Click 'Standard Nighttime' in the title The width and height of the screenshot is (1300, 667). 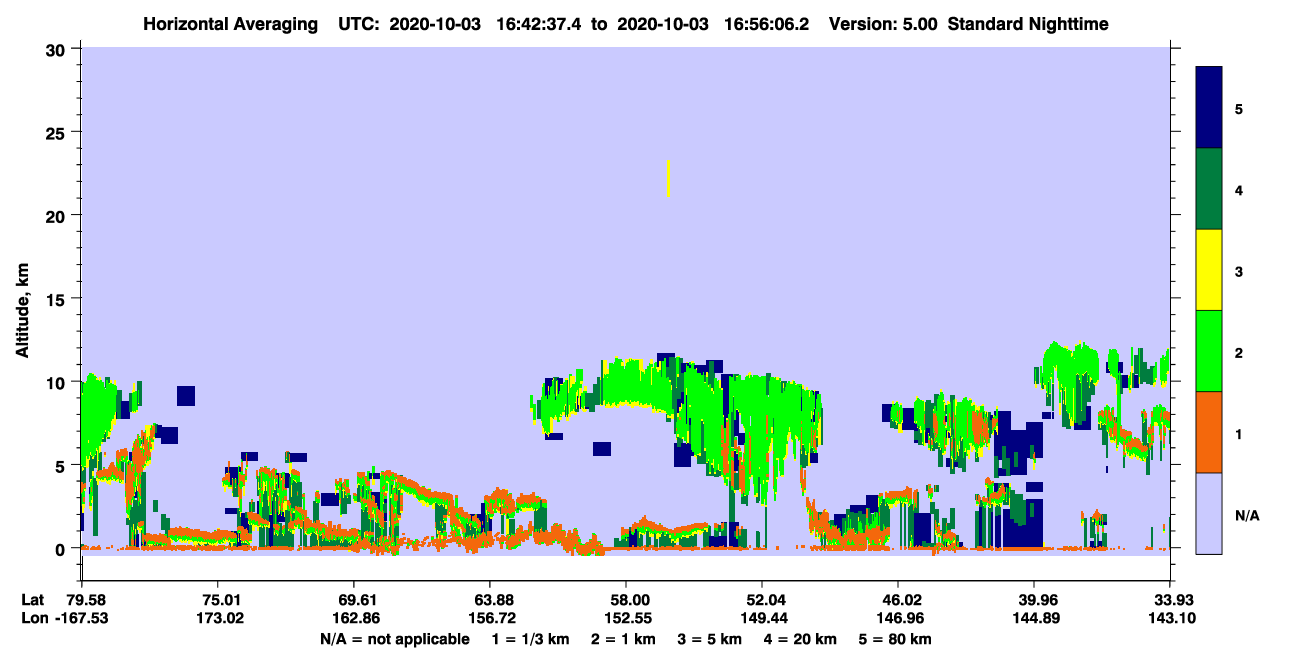click(x=1028, y=24)
